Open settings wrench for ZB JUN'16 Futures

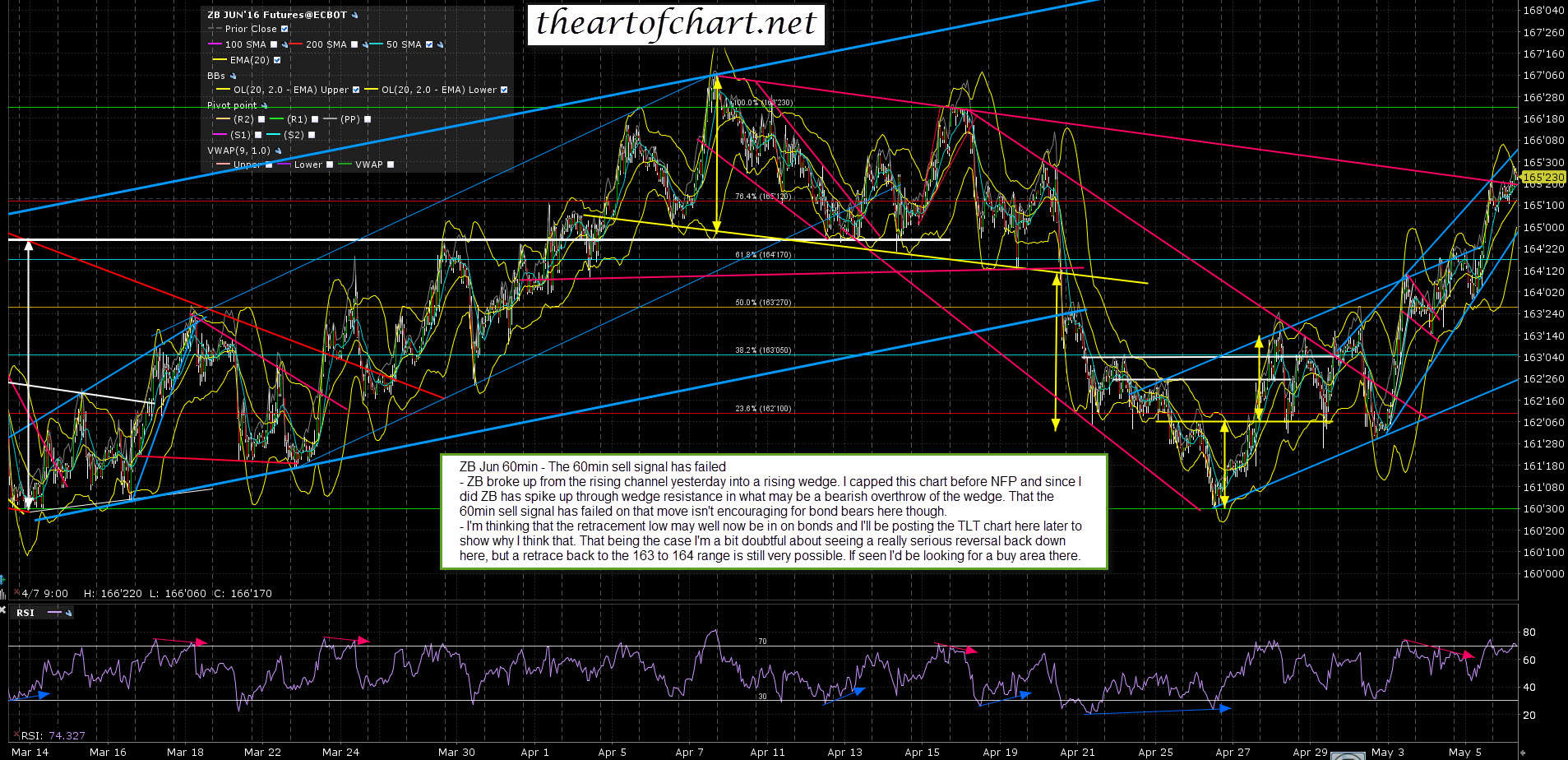pyautogui.click(x=355, y=15)
